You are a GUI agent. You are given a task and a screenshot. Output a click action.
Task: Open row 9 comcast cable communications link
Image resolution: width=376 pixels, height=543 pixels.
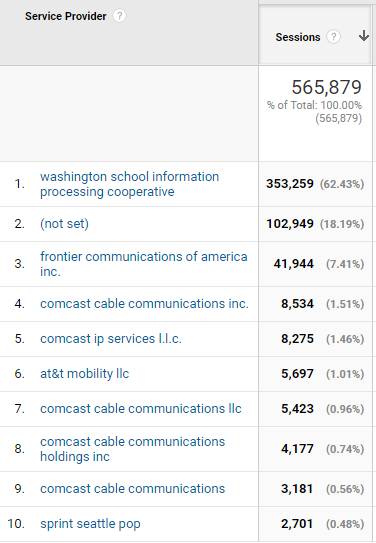(133, 489)
